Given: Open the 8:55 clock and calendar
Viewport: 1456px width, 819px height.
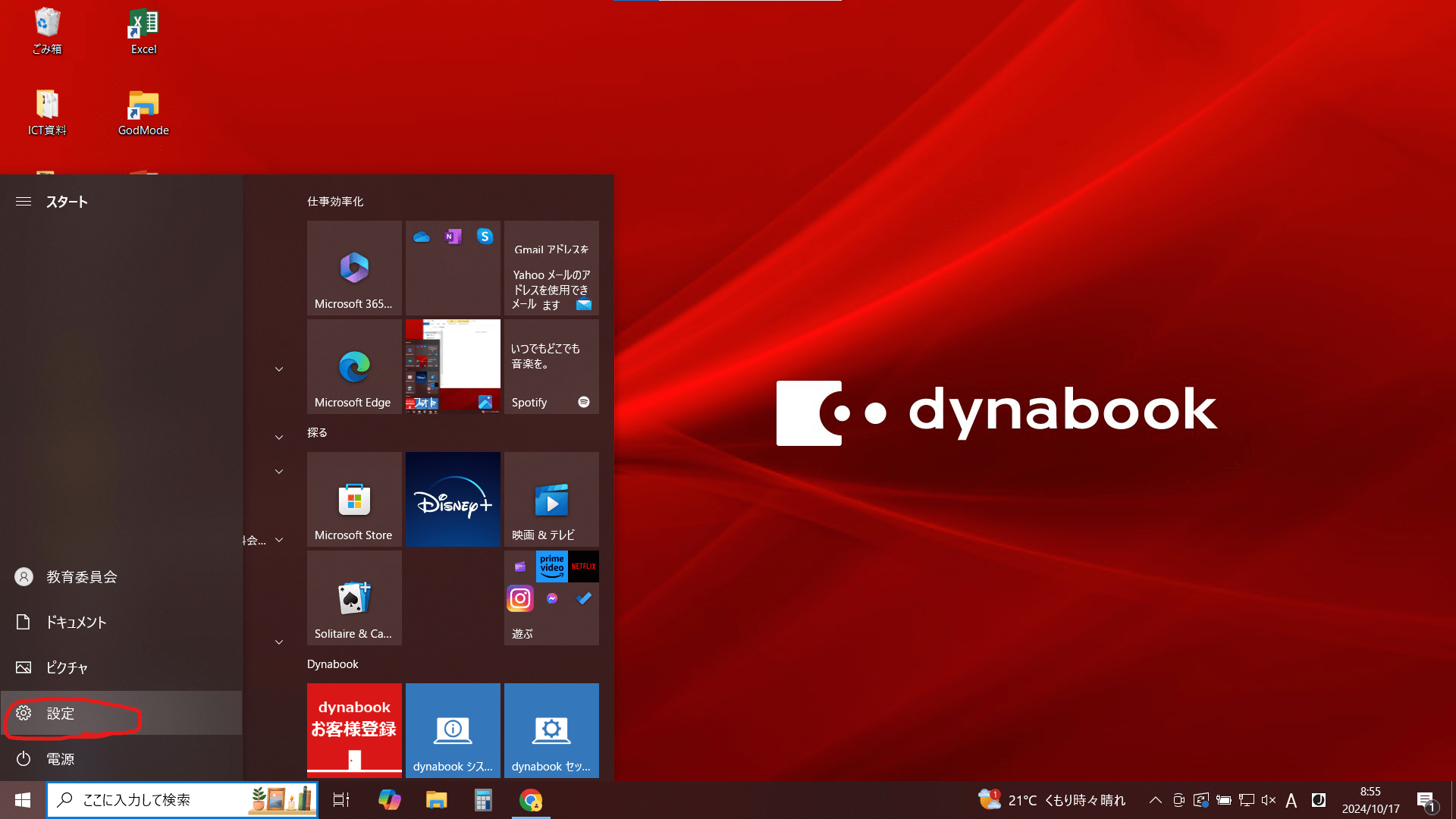Looking at the screenshot, I should point(1370,800).
